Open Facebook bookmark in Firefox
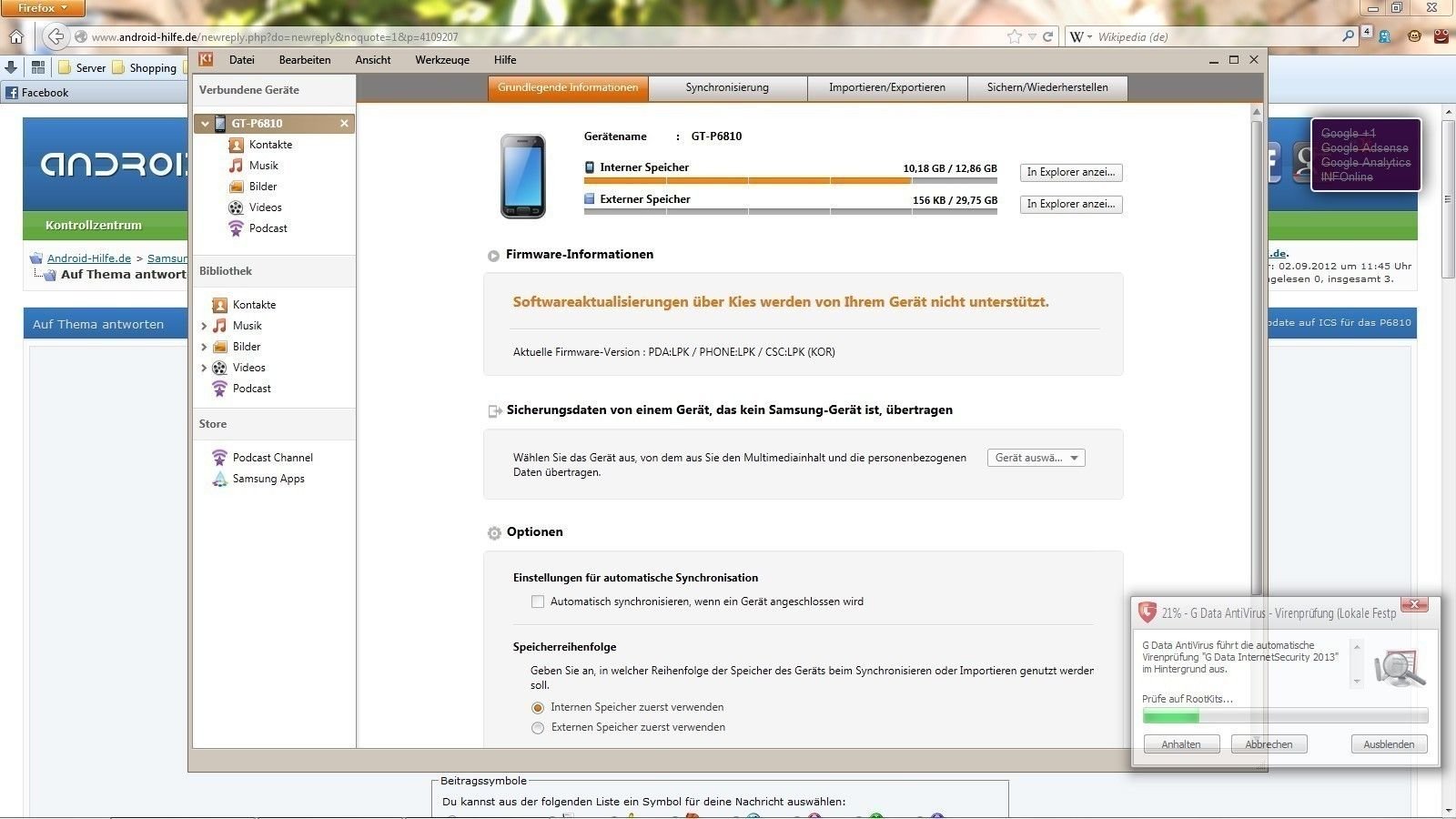The height and width of the screenshot is (819, 1456). coord(37,93)
